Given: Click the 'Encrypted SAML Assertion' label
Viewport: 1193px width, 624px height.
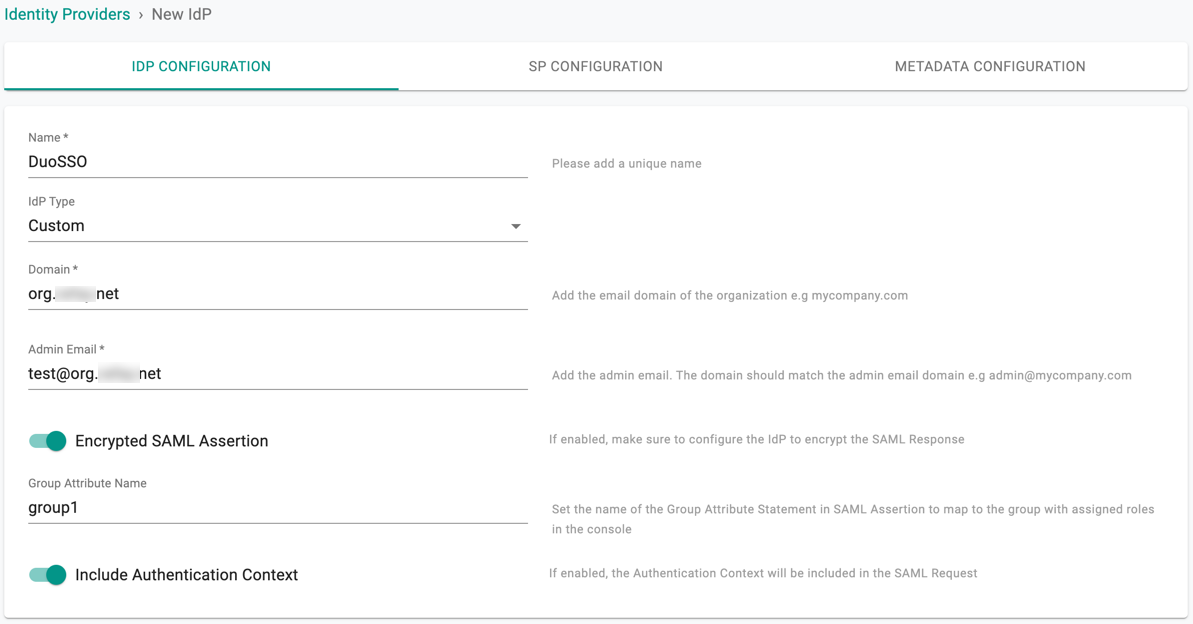Looking at the screenshot, I should 172,441.
